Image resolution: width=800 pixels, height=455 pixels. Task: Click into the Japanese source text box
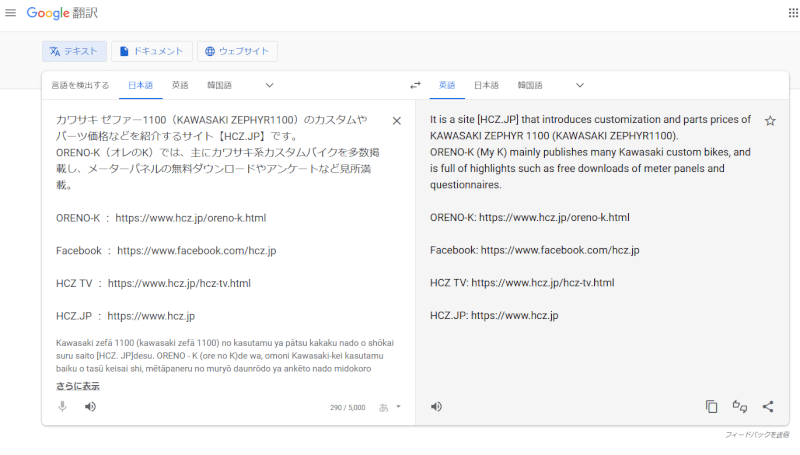click(218, 217)
